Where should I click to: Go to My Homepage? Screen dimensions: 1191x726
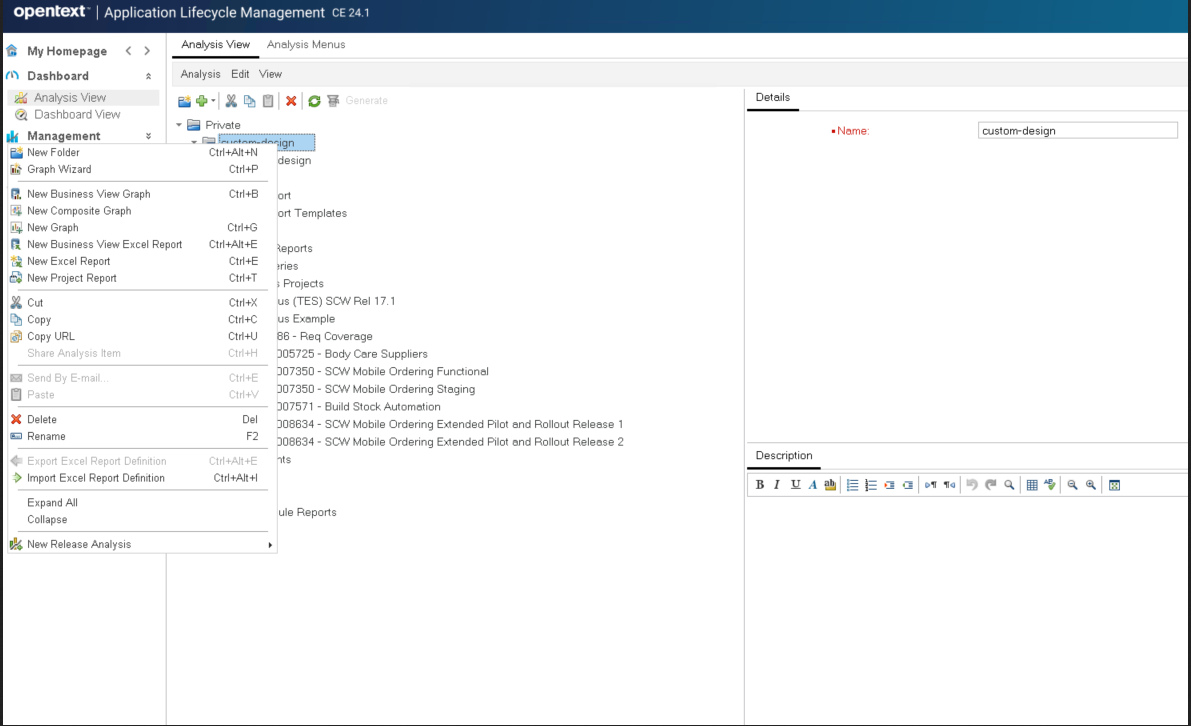(x=67, y=51)
